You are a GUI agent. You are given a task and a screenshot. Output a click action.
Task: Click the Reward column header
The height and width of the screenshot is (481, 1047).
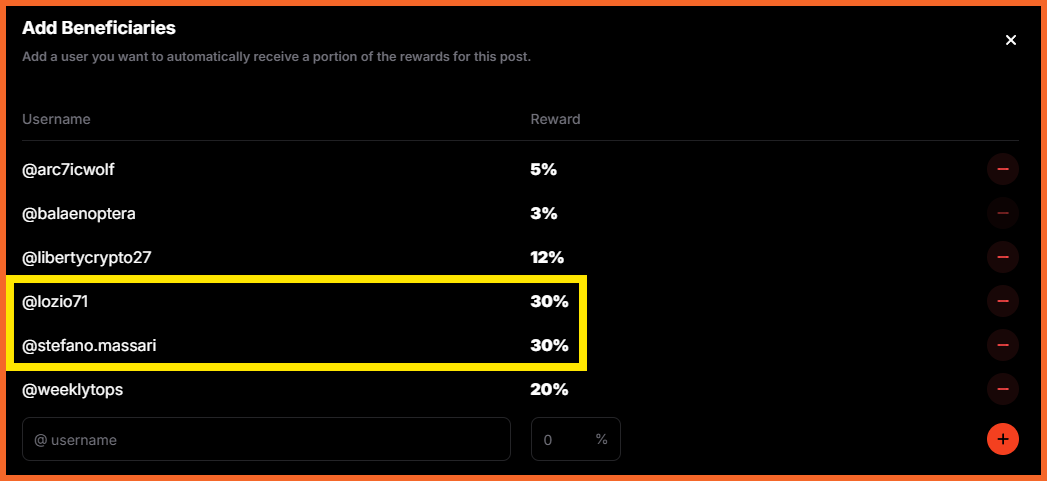(x=556, y=119)
